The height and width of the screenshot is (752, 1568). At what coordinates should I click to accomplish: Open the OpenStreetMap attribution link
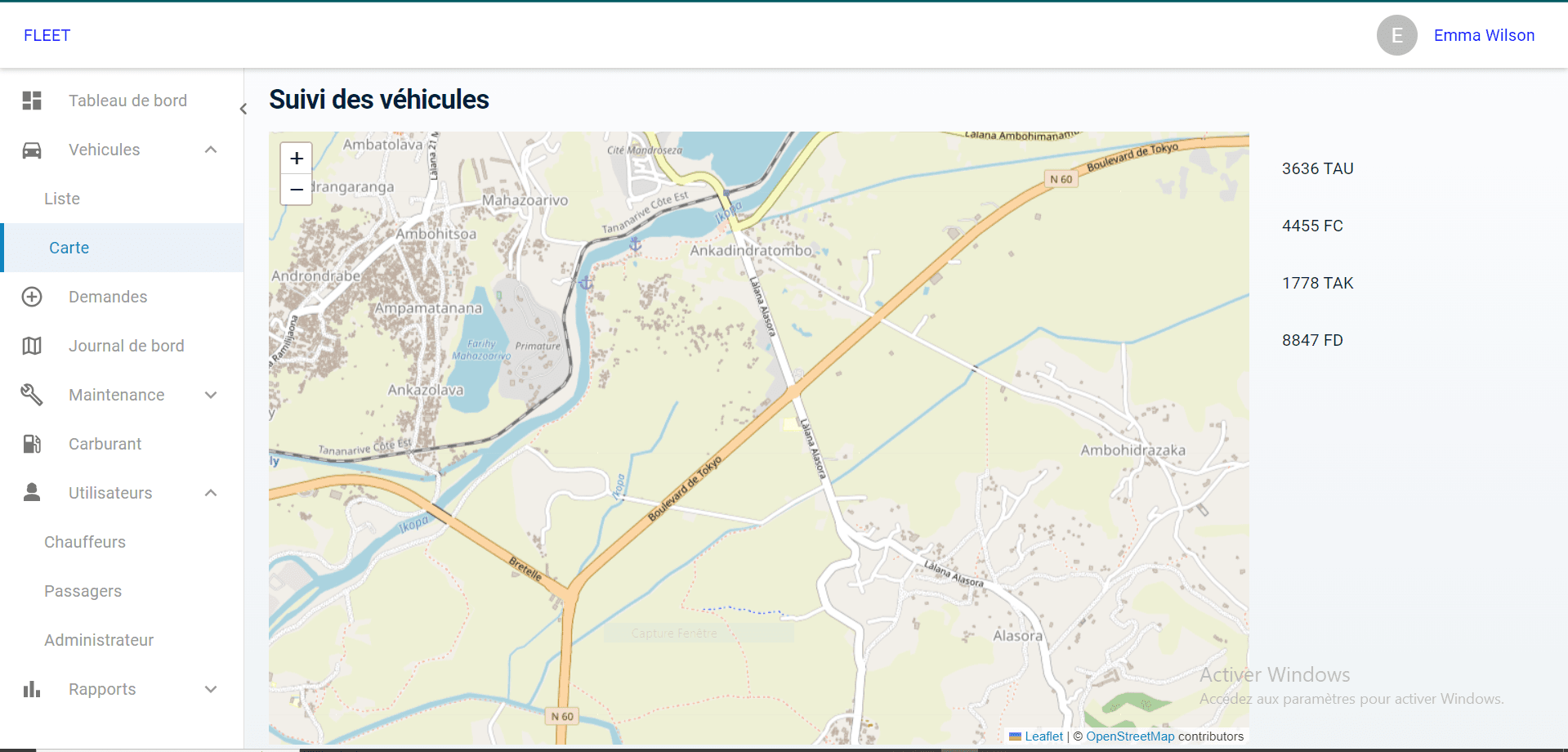(1130, 736)
